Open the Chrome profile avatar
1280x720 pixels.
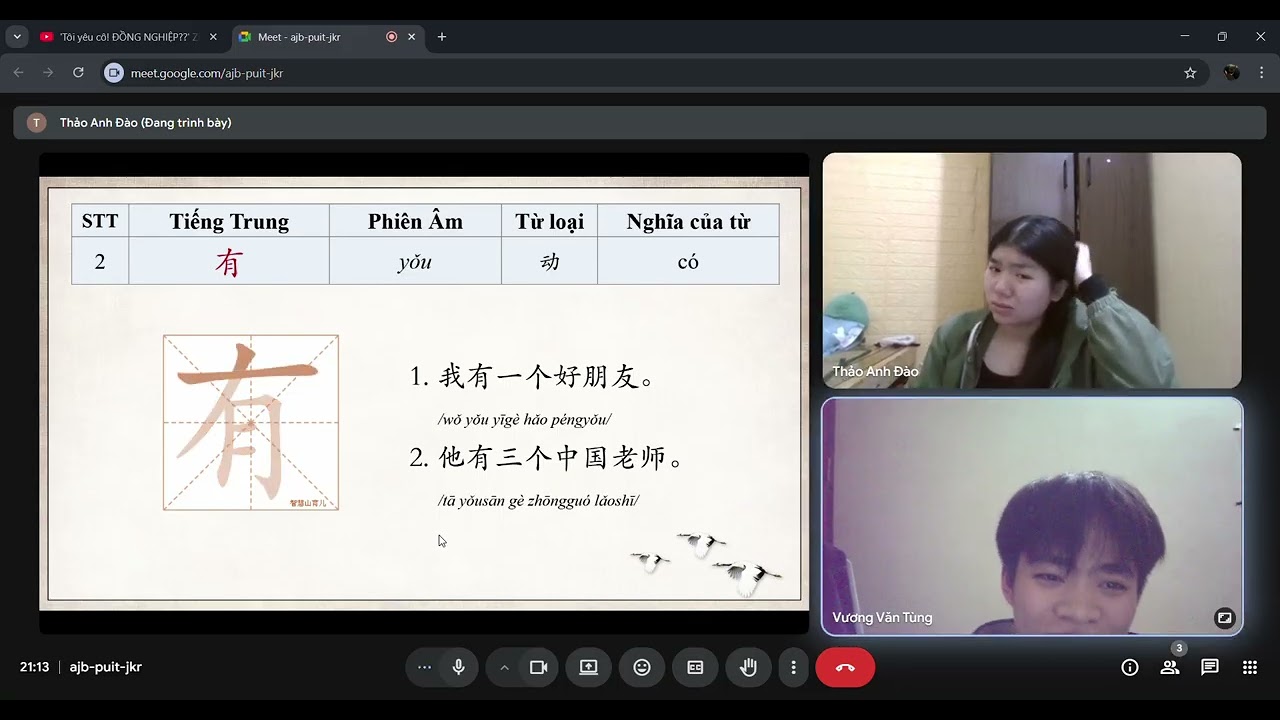coord(1232,73)
